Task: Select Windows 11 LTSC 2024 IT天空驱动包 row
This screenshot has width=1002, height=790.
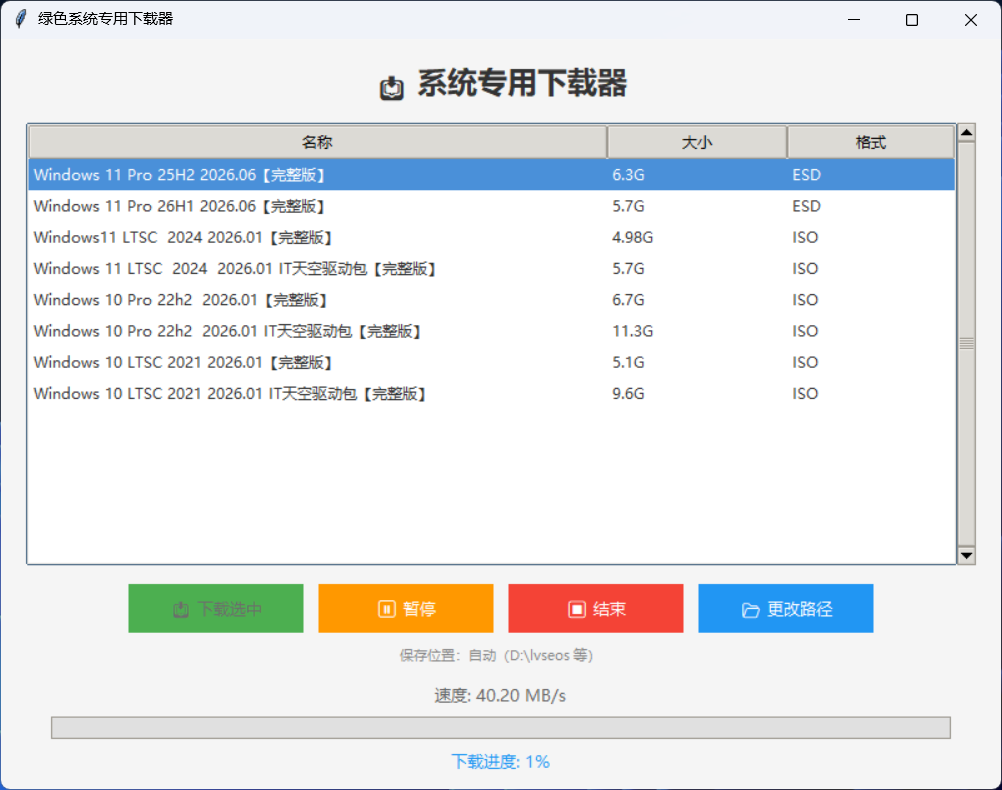Action: 491,268
